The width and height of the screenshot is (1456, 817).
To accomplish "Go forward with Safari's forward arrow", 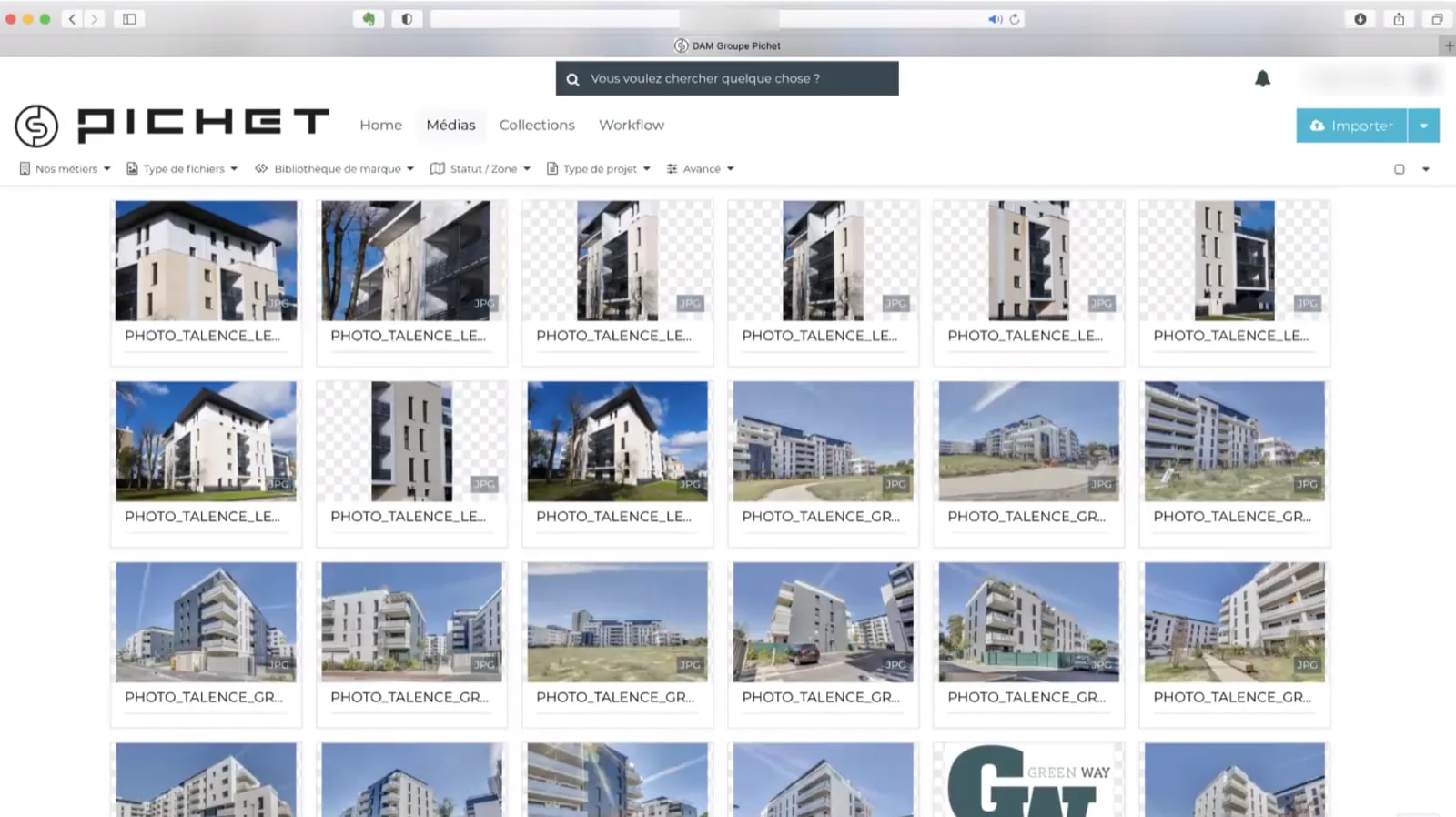I will [94, 19].
